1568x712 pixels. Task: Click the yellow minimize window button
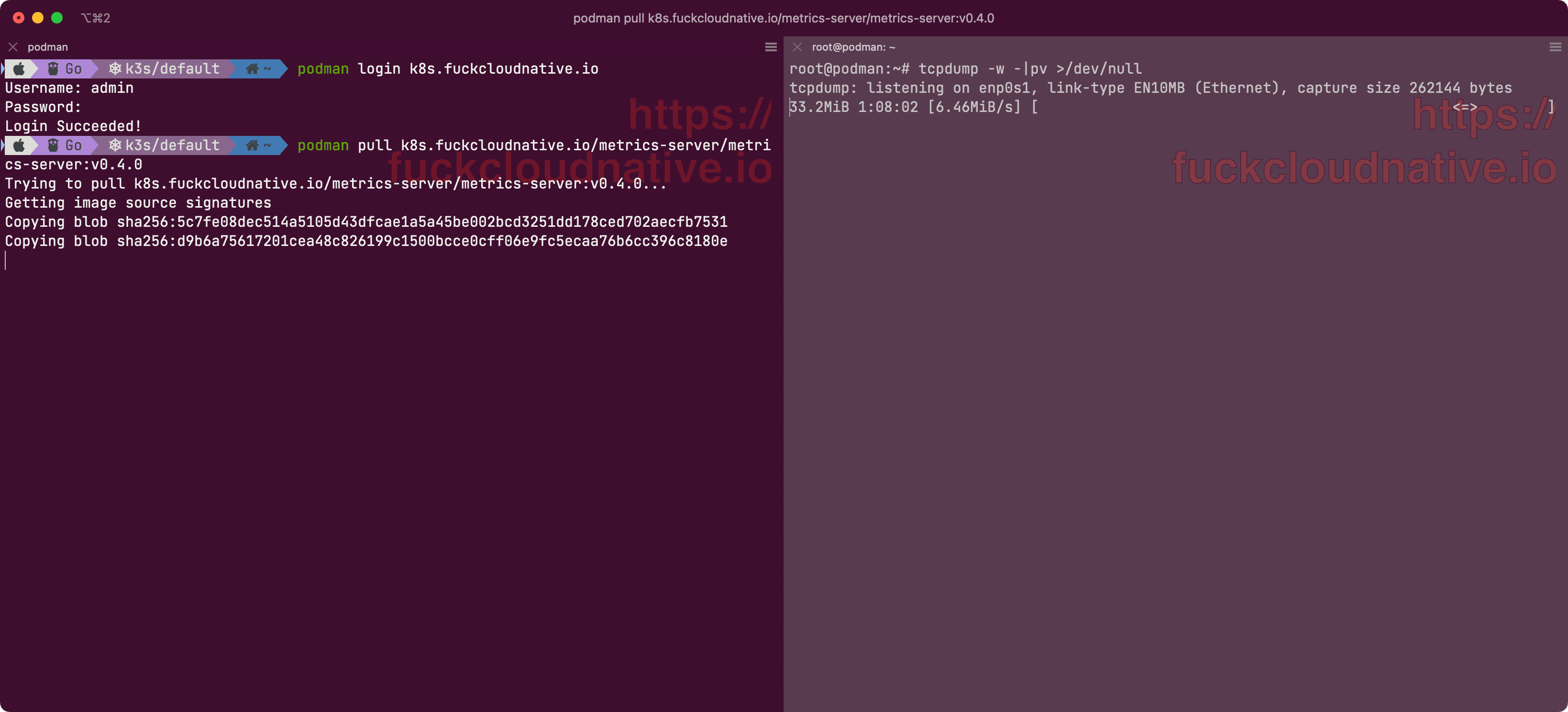click(x=38, y=18)
